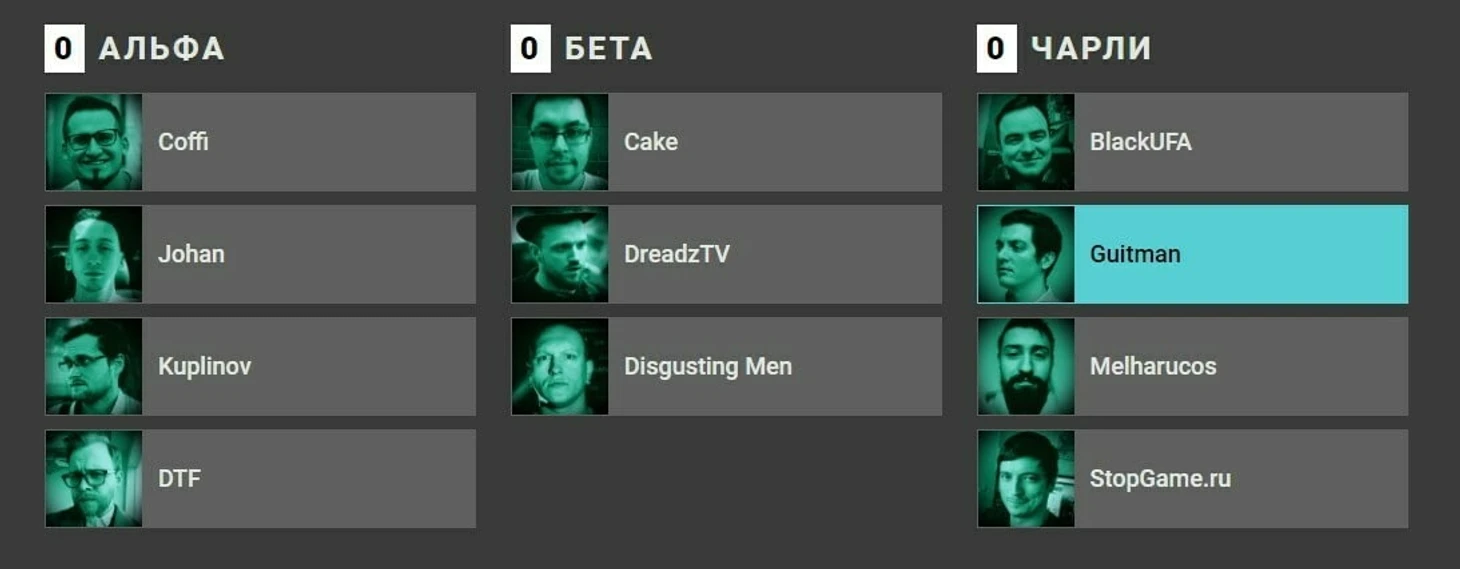Viewport: 1460px width, 569px height.
Task: Choose DreadzTV in Бета team
Action: click(677, 254)
